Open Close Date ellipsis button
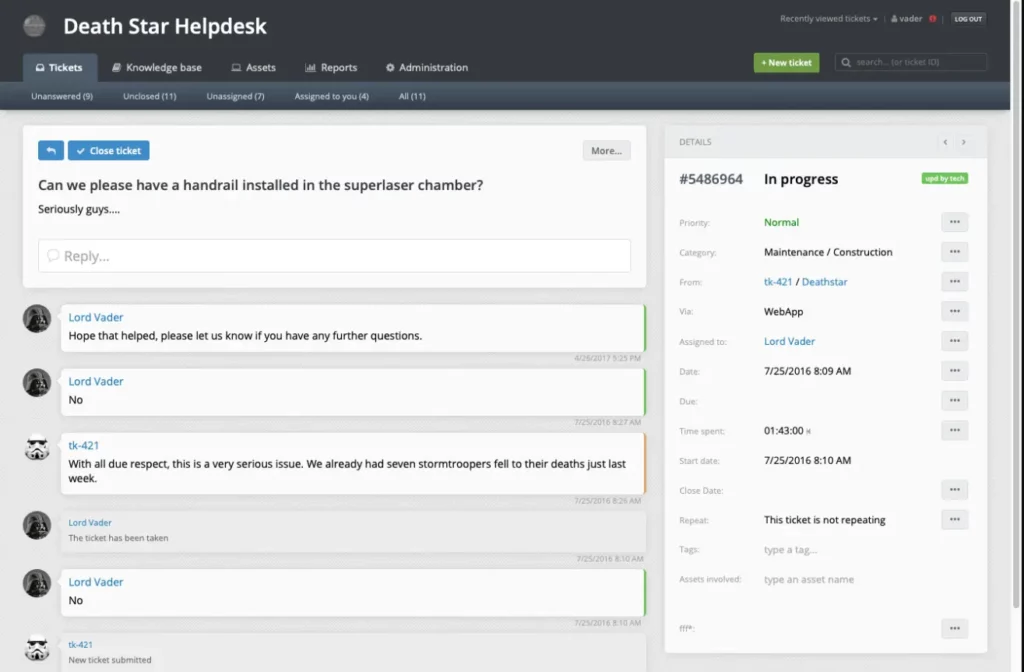This screenshot has height=672, width=1024. coord(955,490)
